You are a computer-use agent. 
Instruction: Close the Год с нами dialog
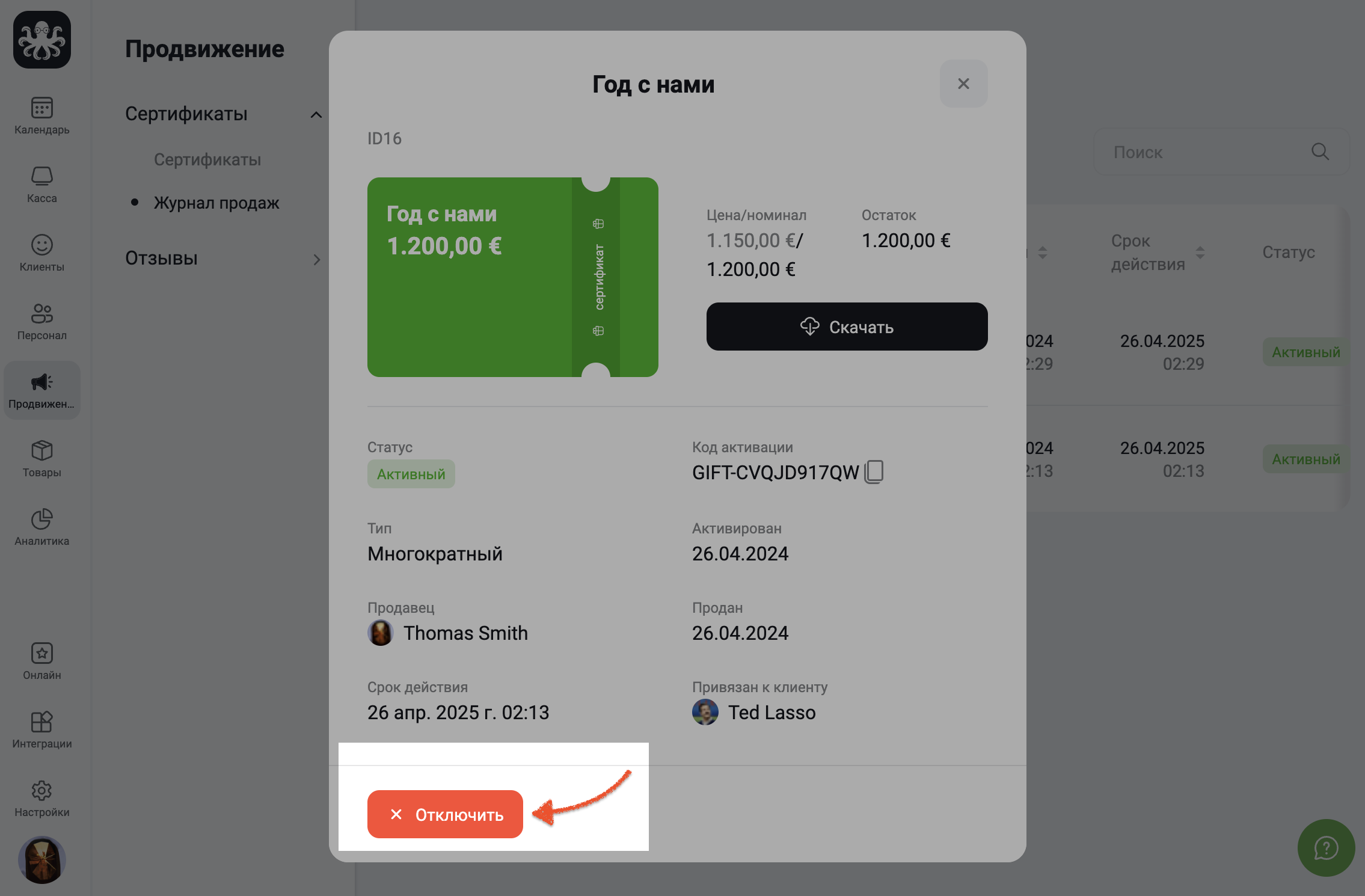(963, 84)
